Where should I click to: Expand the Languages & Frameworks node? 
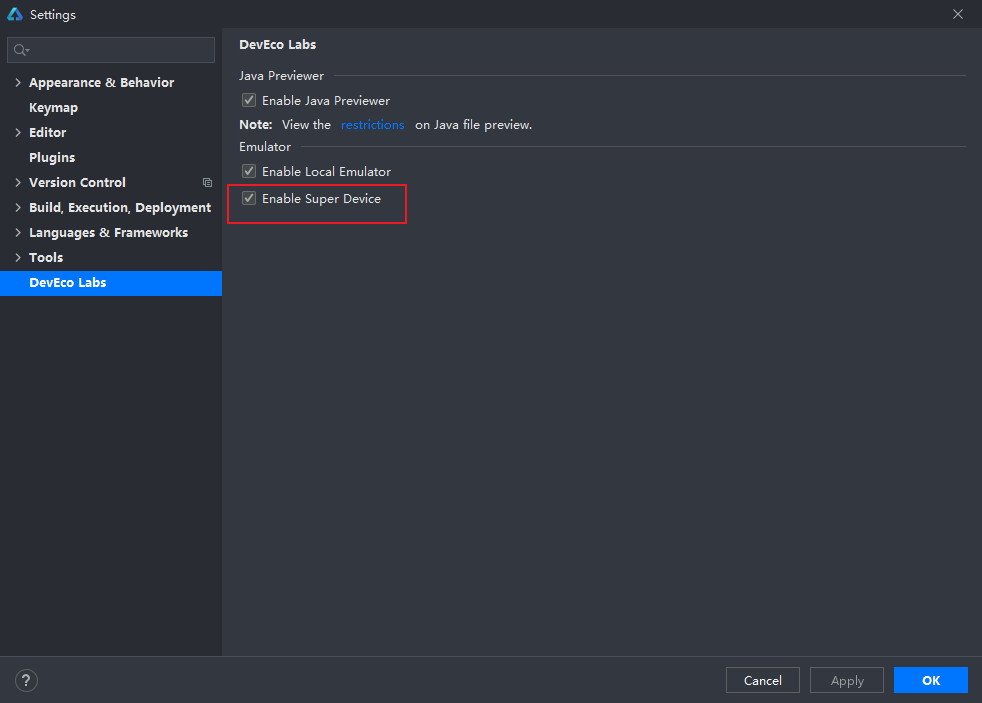[x=18, y=233]
